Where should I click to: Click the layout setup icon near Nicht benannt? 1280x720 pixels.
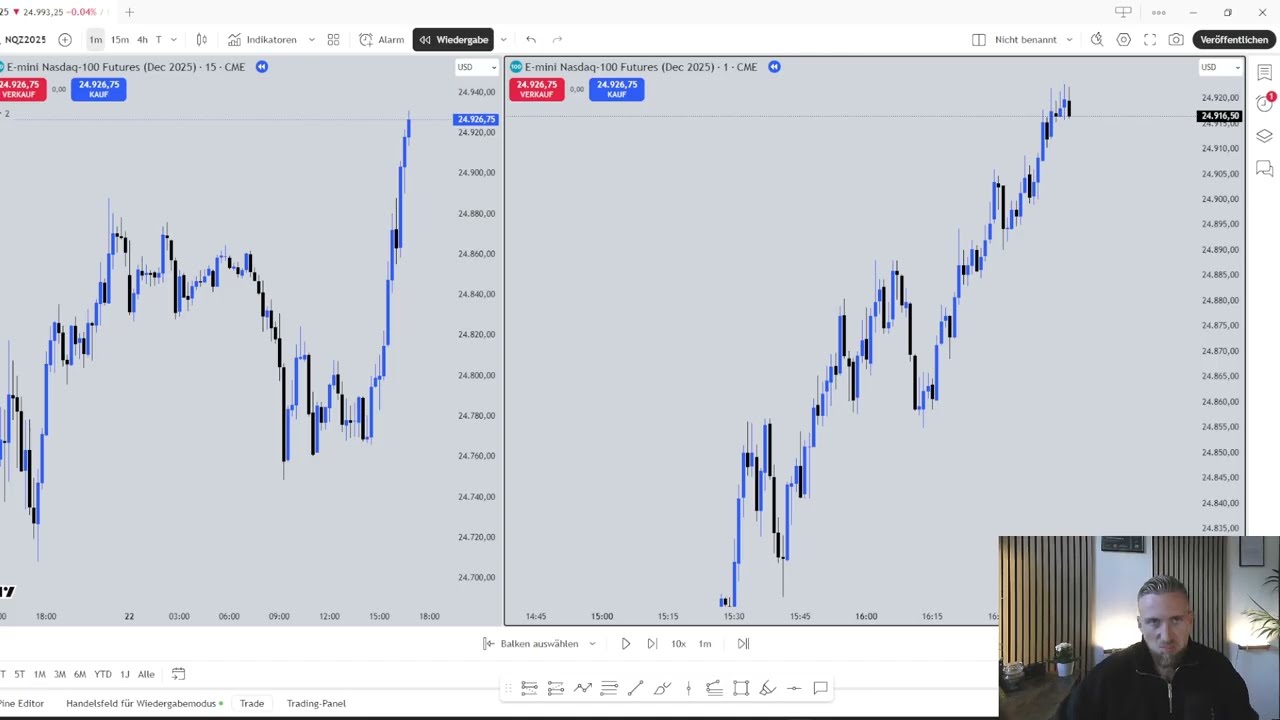coord(979,40)
